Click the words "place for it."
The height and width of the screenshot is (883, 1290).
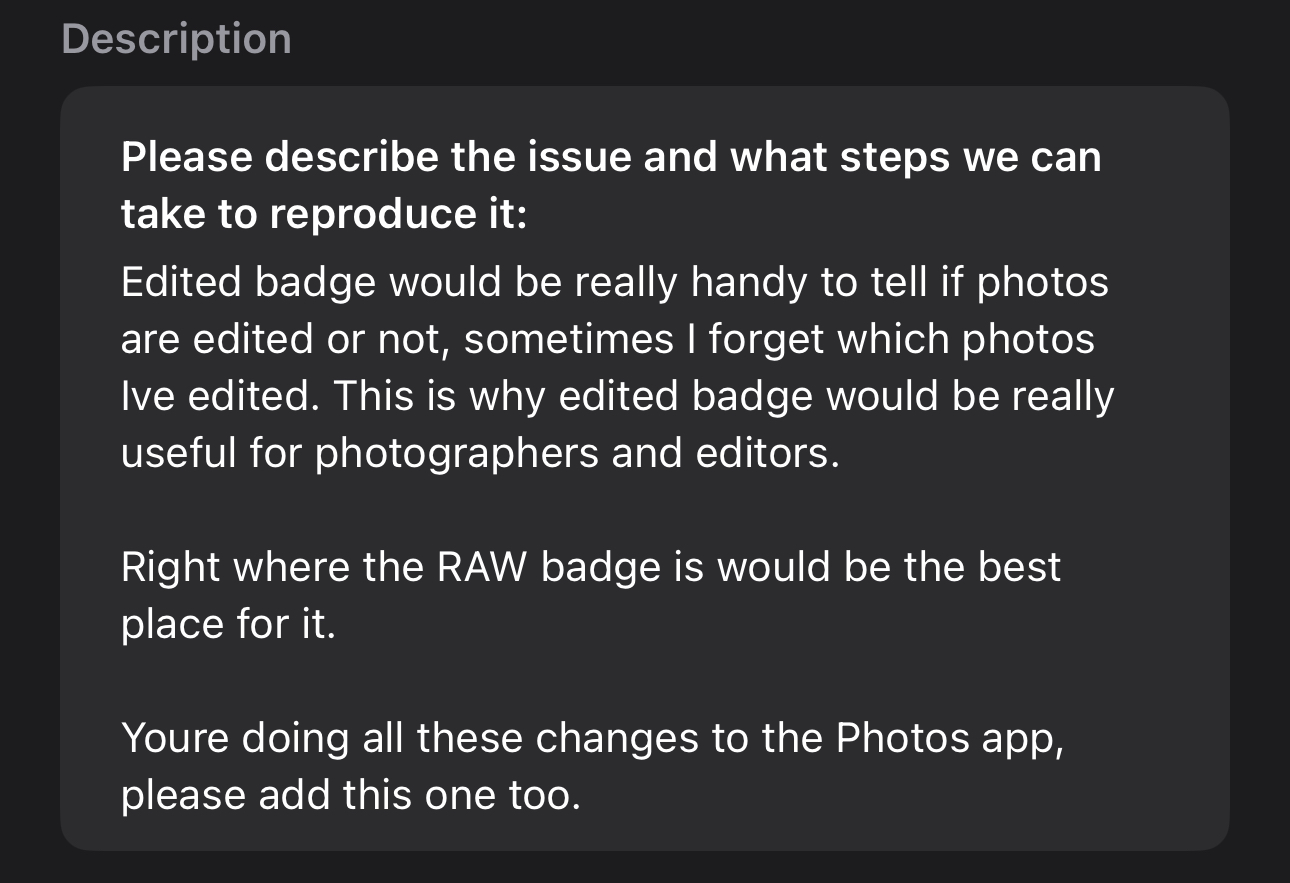coord(228,624)
